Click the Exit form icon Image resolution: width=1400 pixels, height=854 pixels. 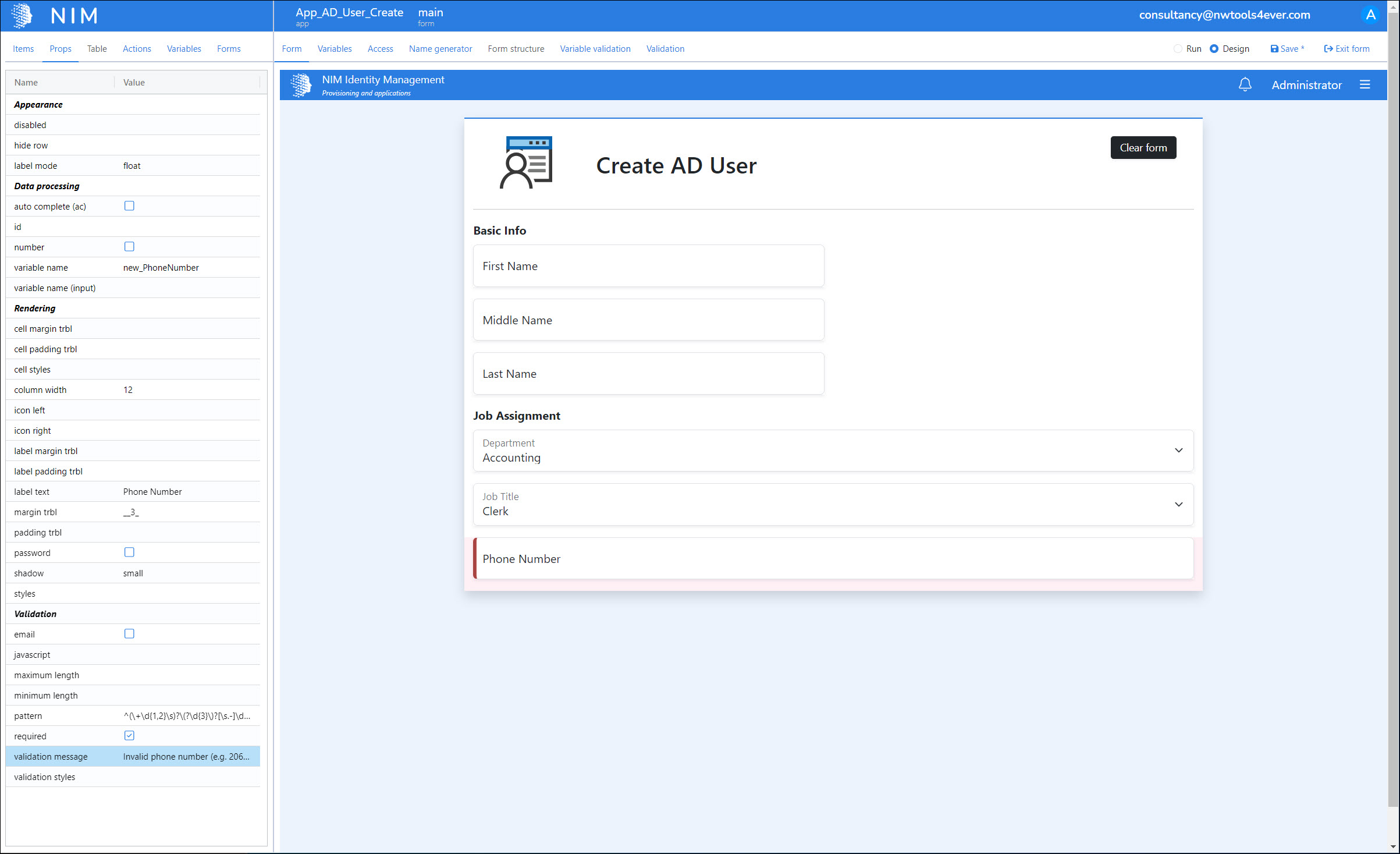click(1328, 49)
